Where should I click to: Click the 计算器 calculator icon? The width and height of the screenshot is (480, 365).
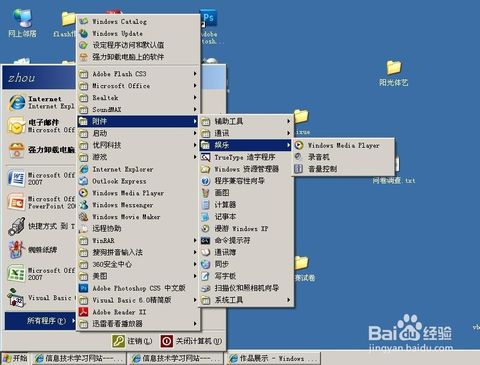206,205
